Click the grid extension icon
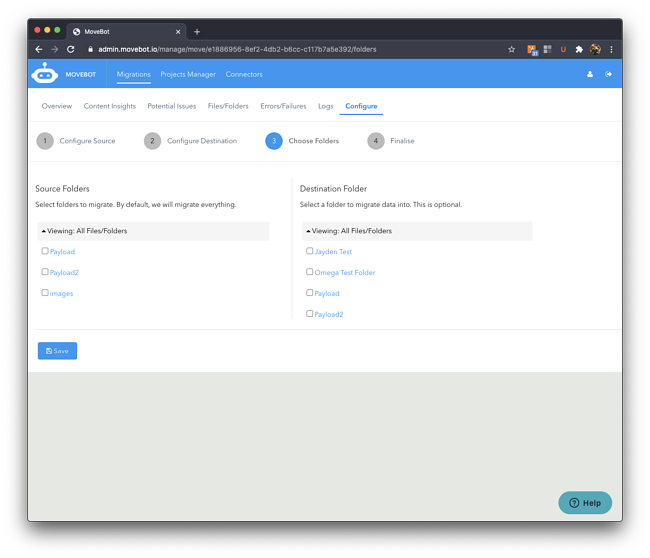650x558 pixels. (x=548, y=49)
